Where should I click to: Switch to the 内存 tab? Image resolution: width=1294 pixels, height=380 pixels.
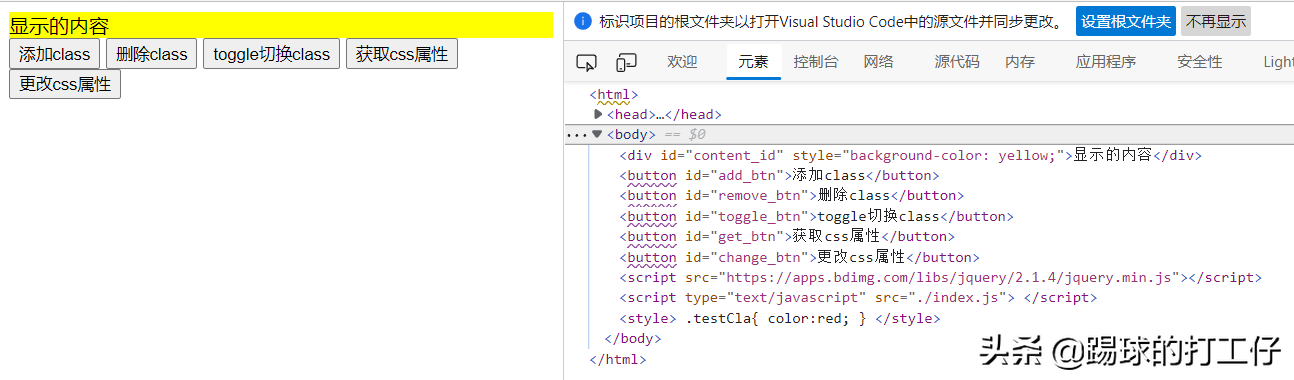coord(1020,62)
